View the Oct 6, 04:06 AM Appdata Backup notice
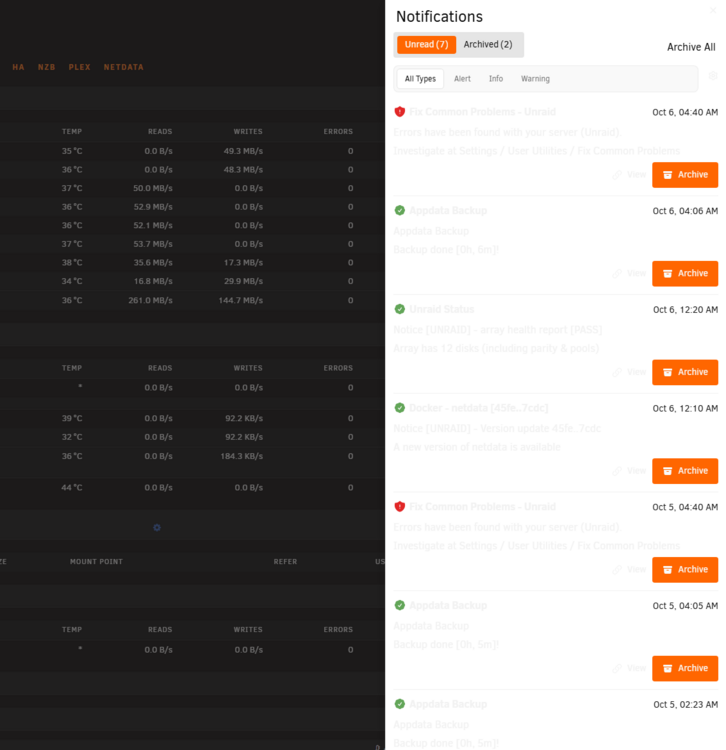The image size is (726, 750). click(x=629, y=274)
